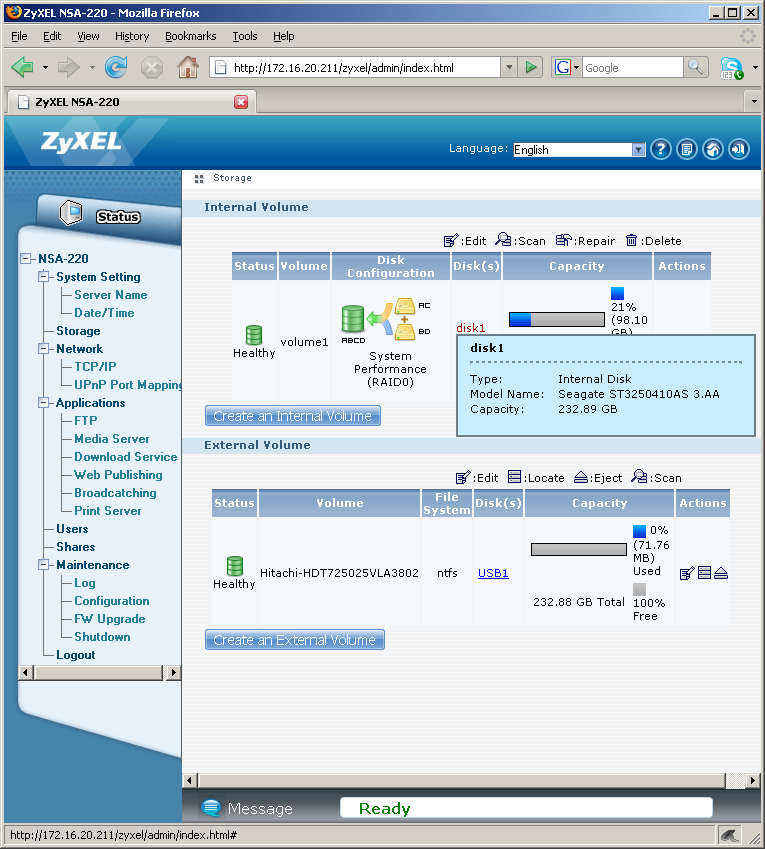765x849 pixels.
Task: Open Storage in the sidebar tree
Action: point(78,331)
